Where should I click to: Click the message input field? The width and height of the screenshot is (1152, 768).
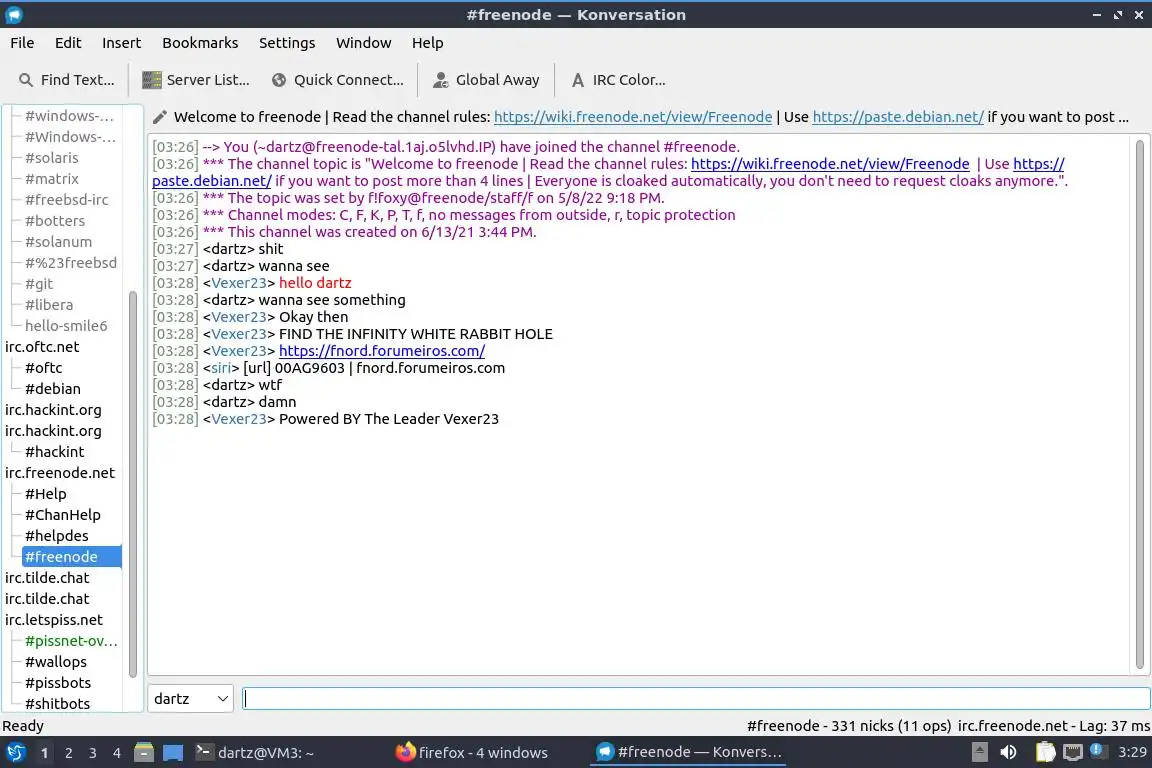coord(696,699)
